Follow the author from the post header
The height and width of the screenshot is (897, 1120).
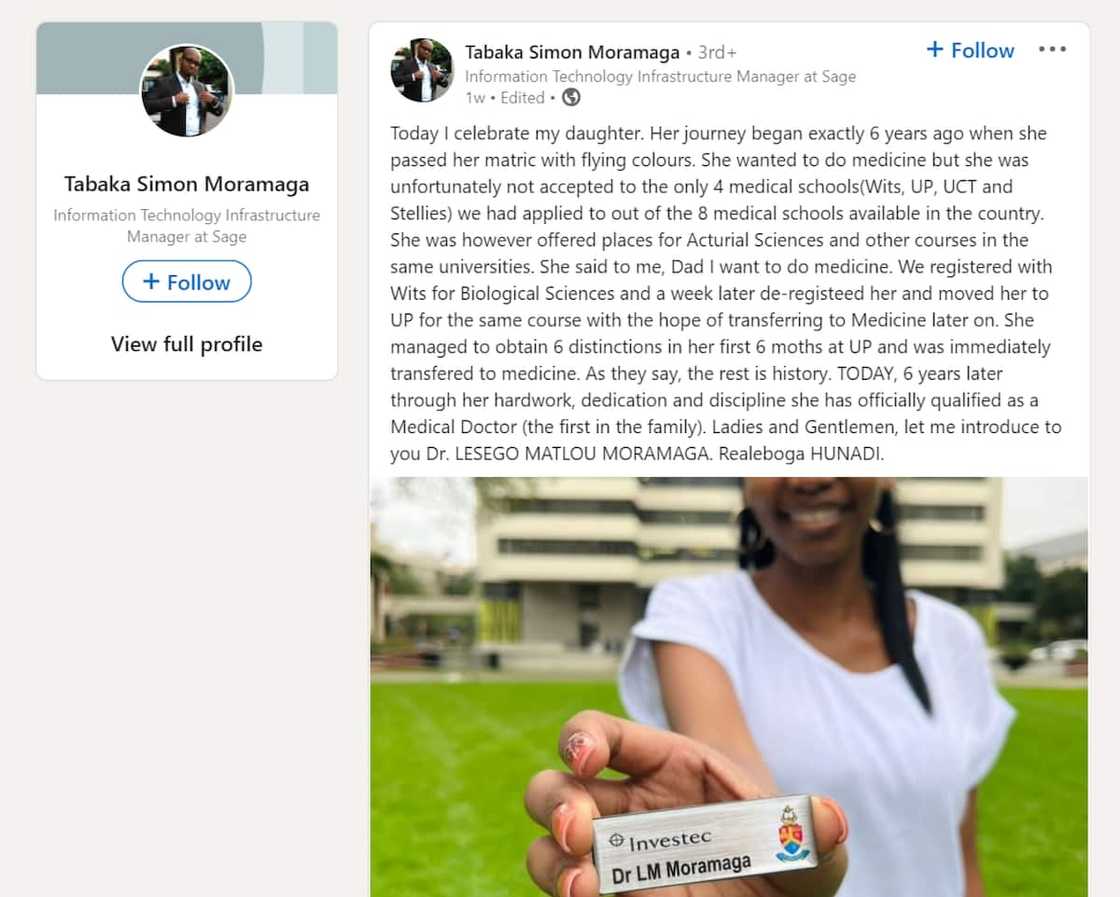pos(970,50)
